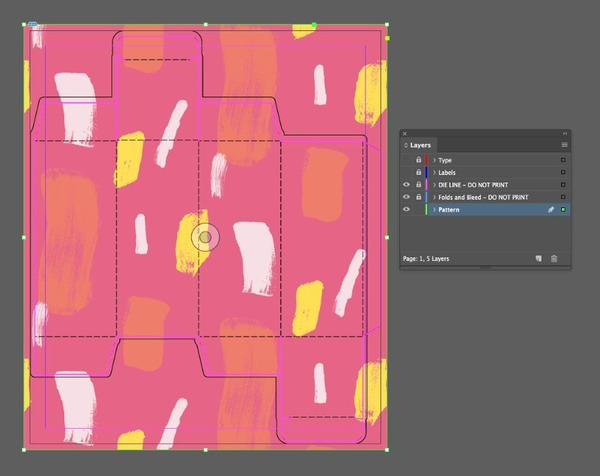Click the center content grabber on canvas
Image resolution: width=600 pixels, height=476 pixels.
(205, 238)
